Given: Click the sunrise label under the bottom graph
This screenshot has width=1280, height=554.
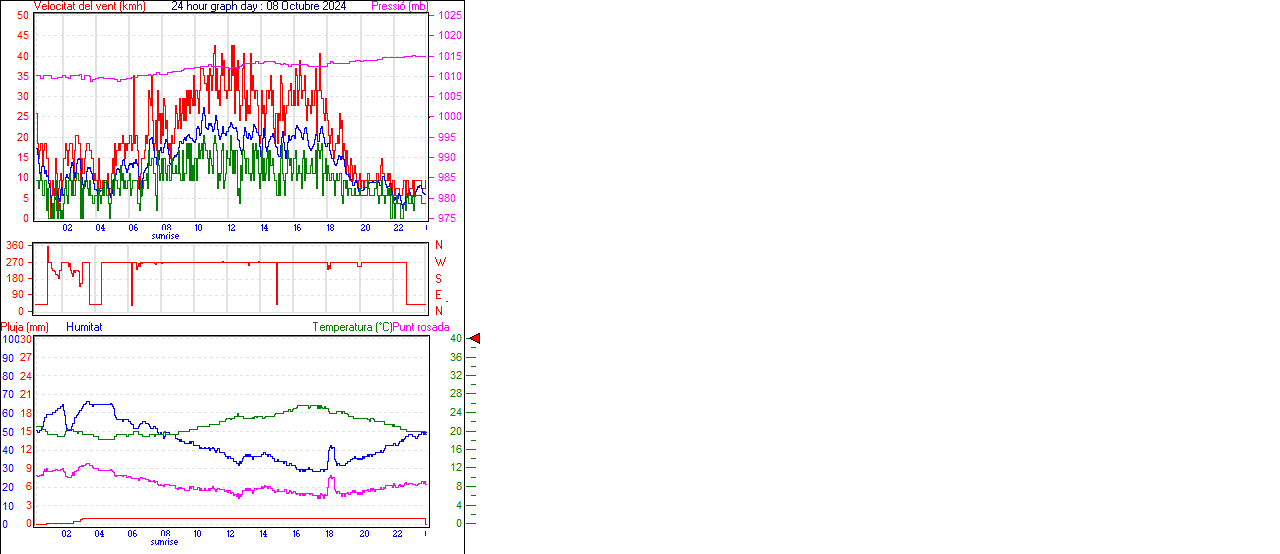Looking at the screenshot, I should coord(165,542).
